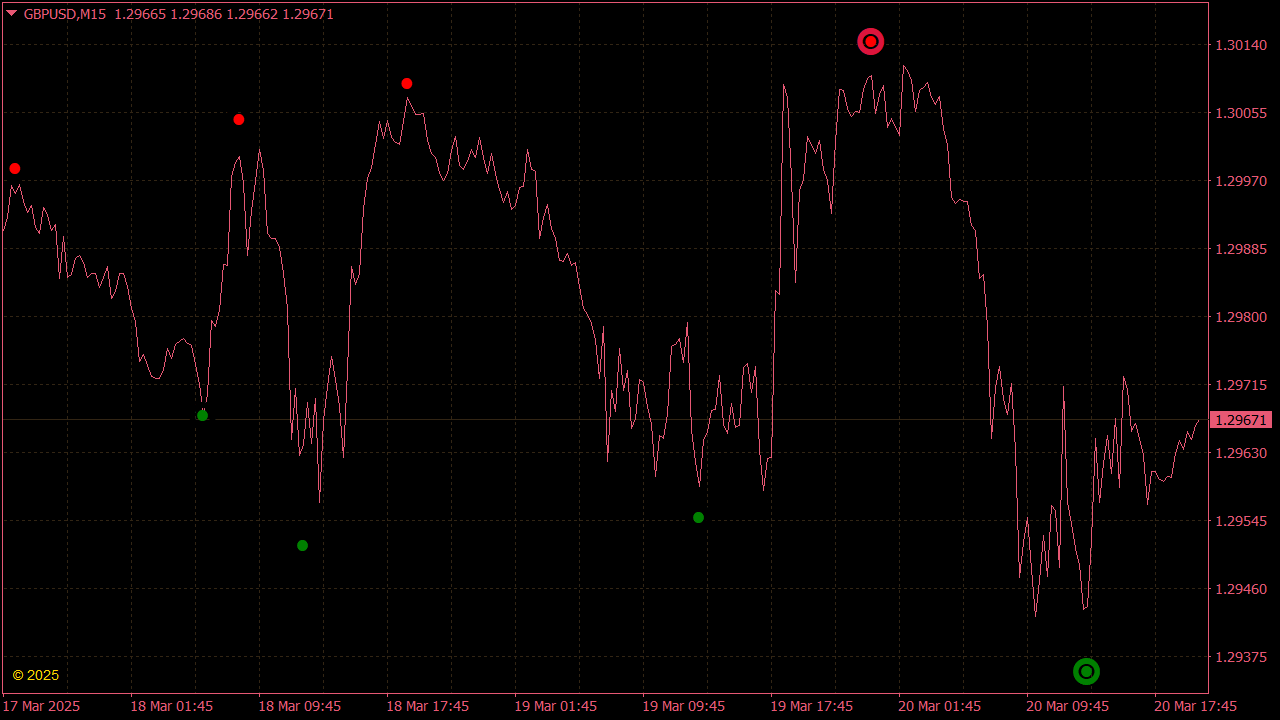Screen dimensions: 1280x720
Task: Click the 18 Mar 09:45 time label
Action: tap(300, 706)
